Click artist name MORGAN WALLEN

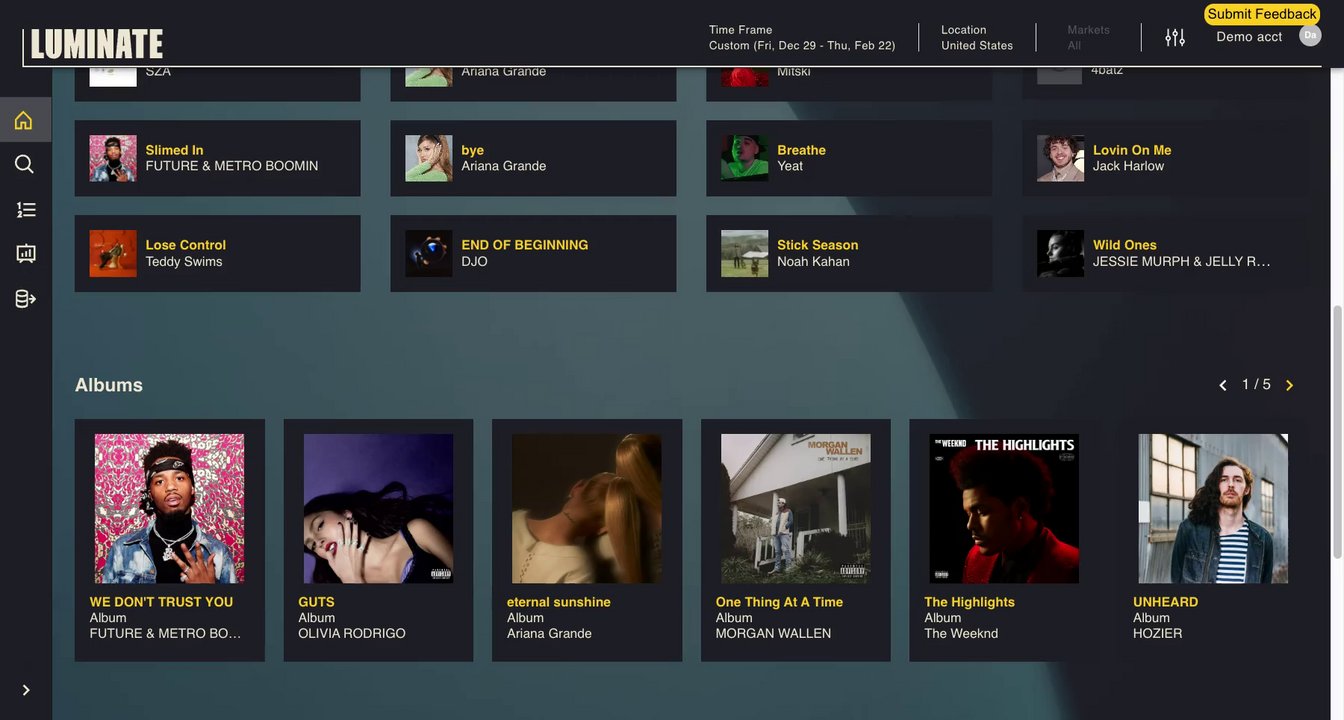click(x=773, y=634)
